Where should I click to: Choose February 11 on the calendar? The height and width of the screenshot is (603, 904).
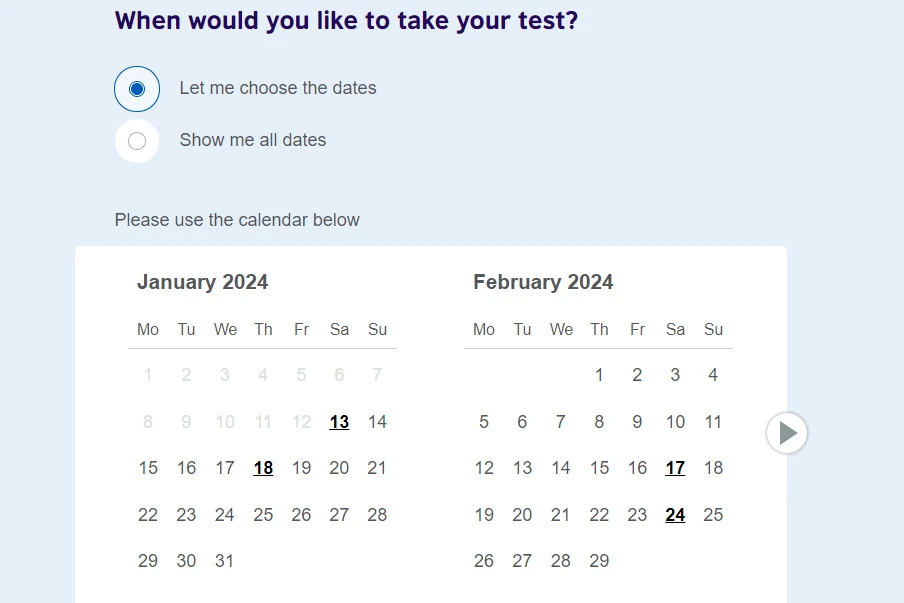click(713, 421)
